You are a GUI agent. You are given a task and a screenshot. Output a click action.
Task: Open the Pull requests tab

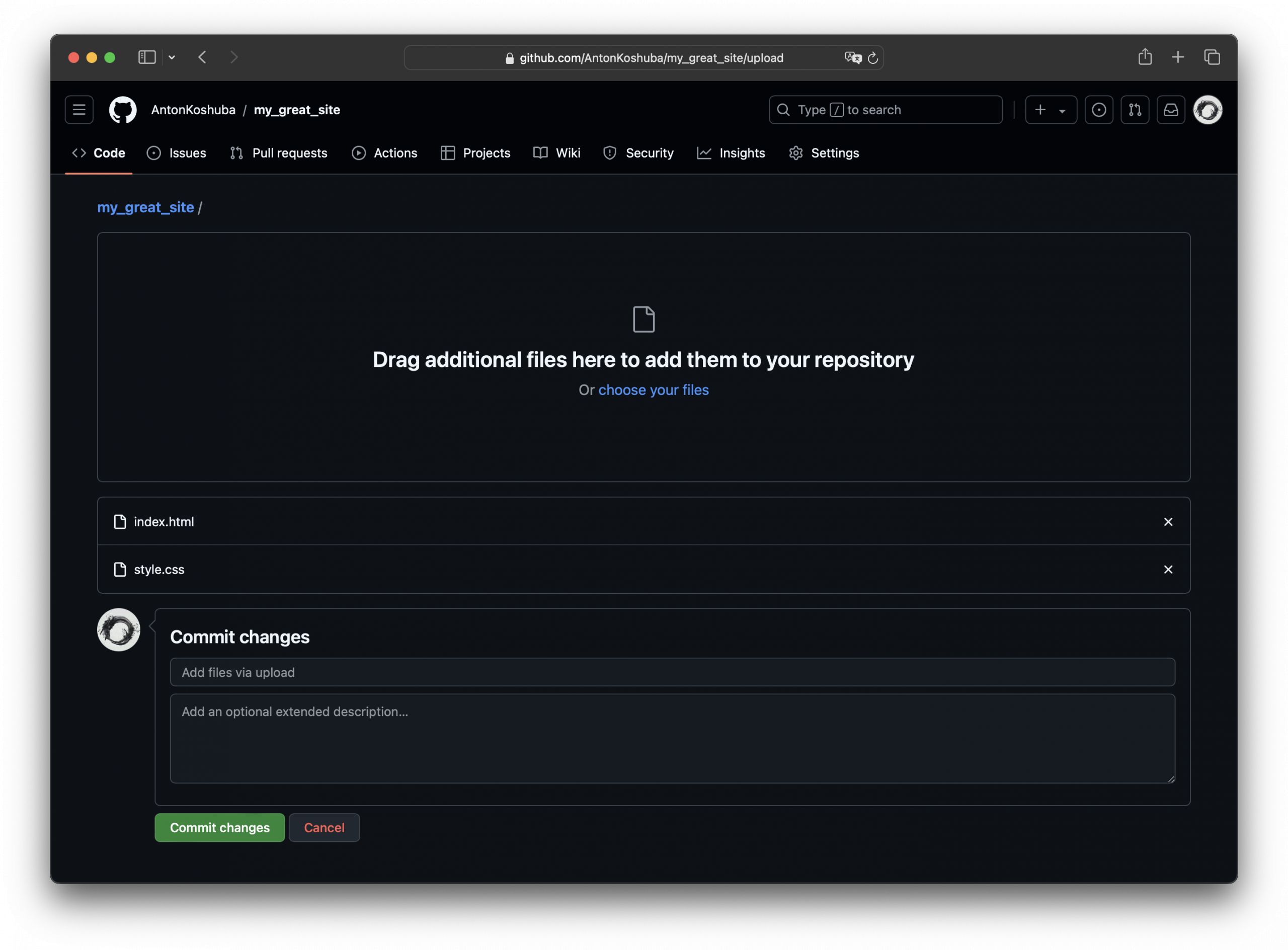tap(278, 153)
